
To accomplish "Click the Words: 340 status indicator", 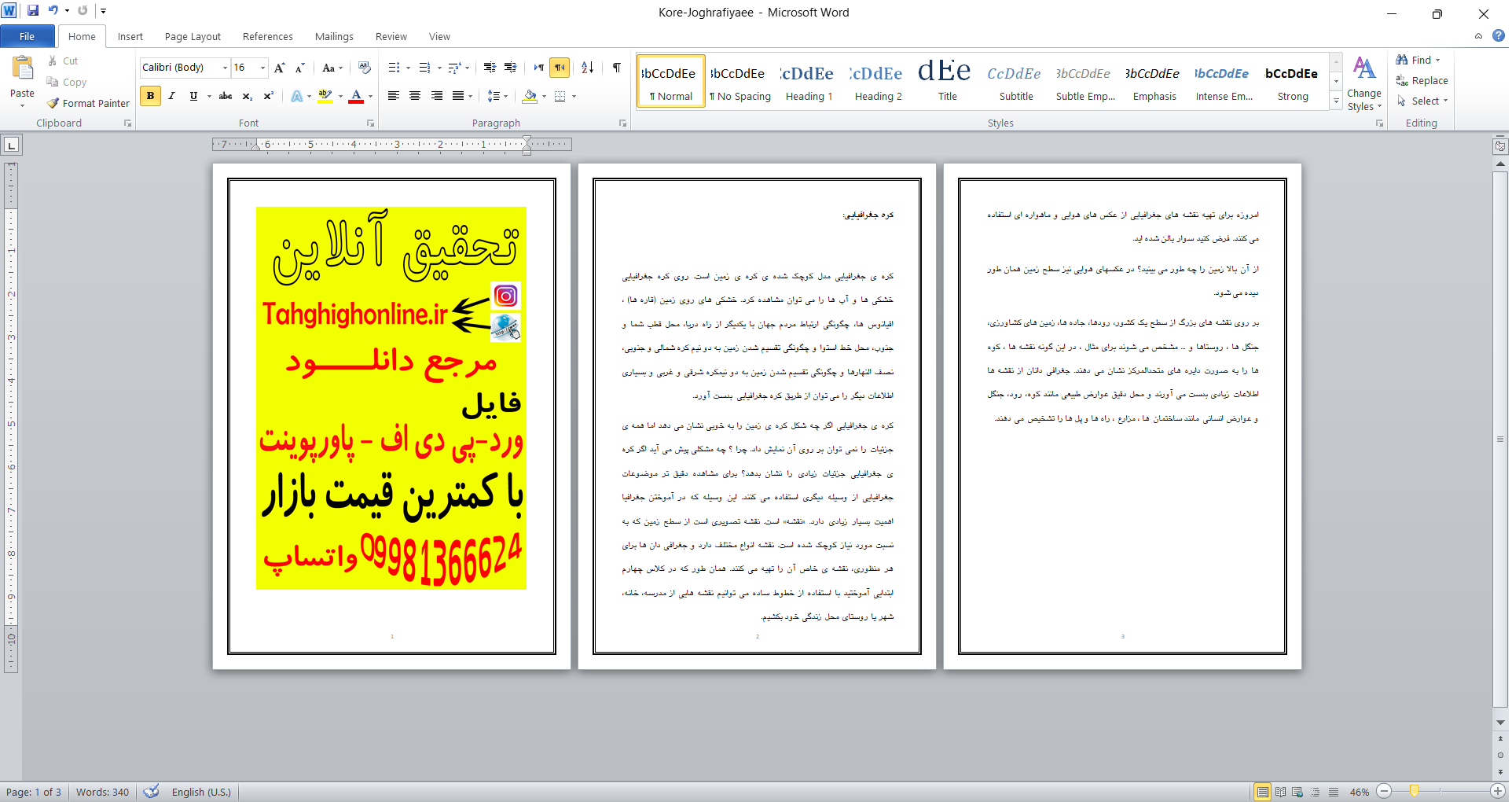I will point(102,792).
